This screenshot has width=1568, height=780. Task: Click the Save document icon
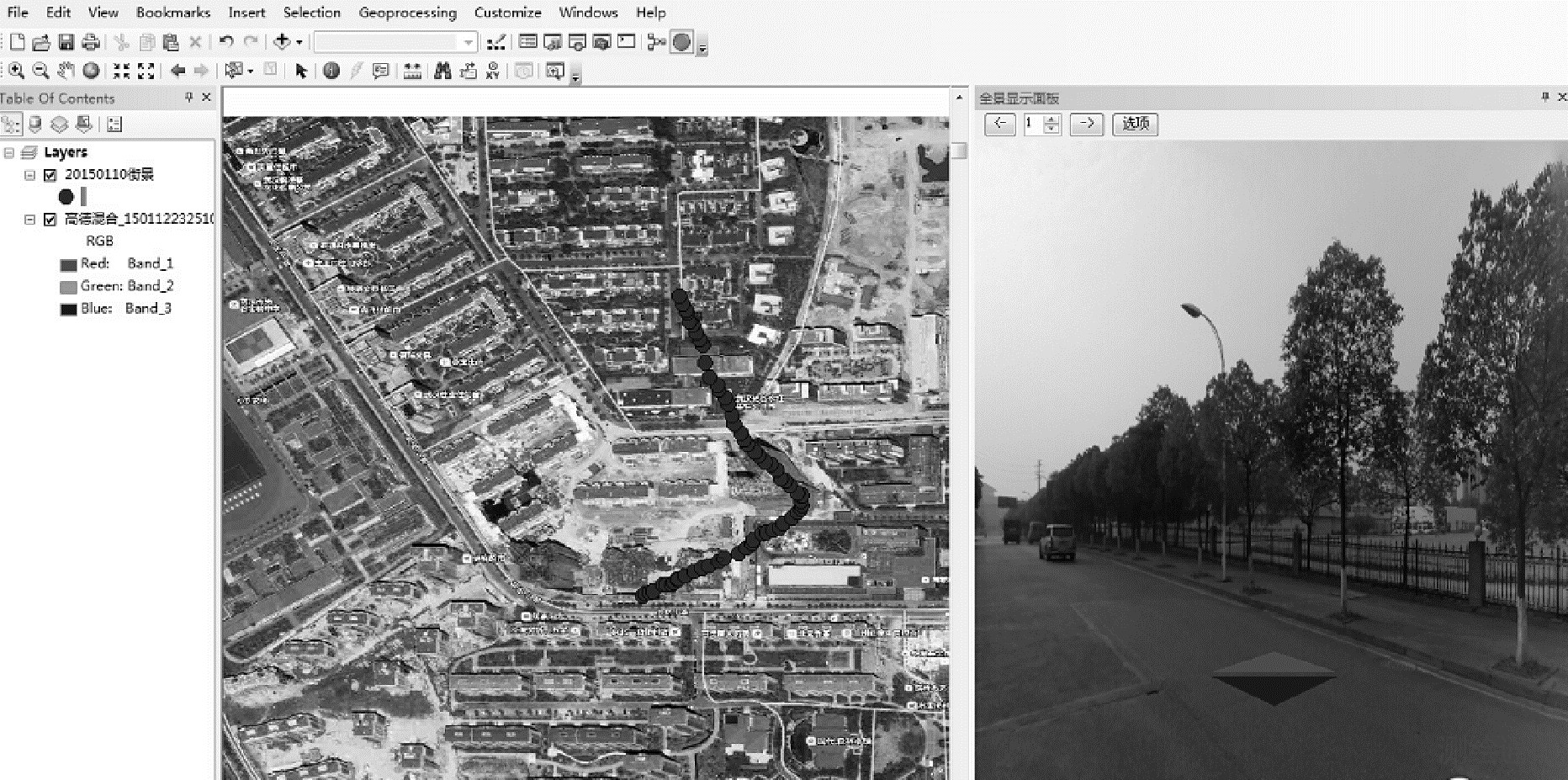click(x=66, y=42)
